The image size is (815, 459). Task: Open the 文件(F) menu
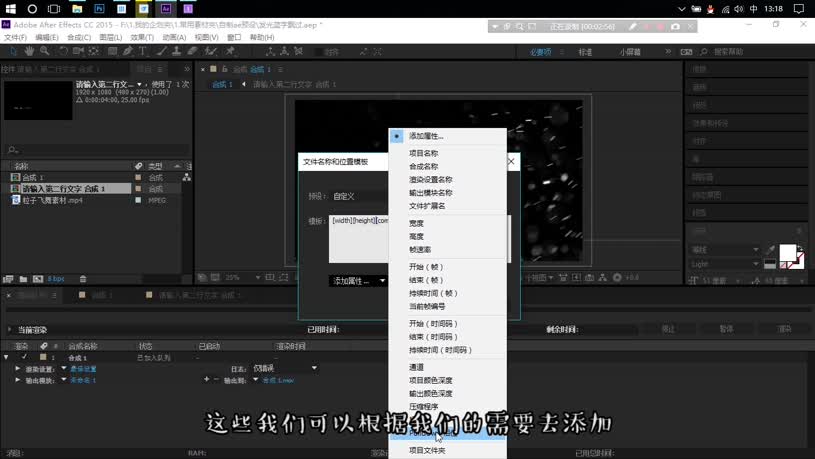pos(15,37)
